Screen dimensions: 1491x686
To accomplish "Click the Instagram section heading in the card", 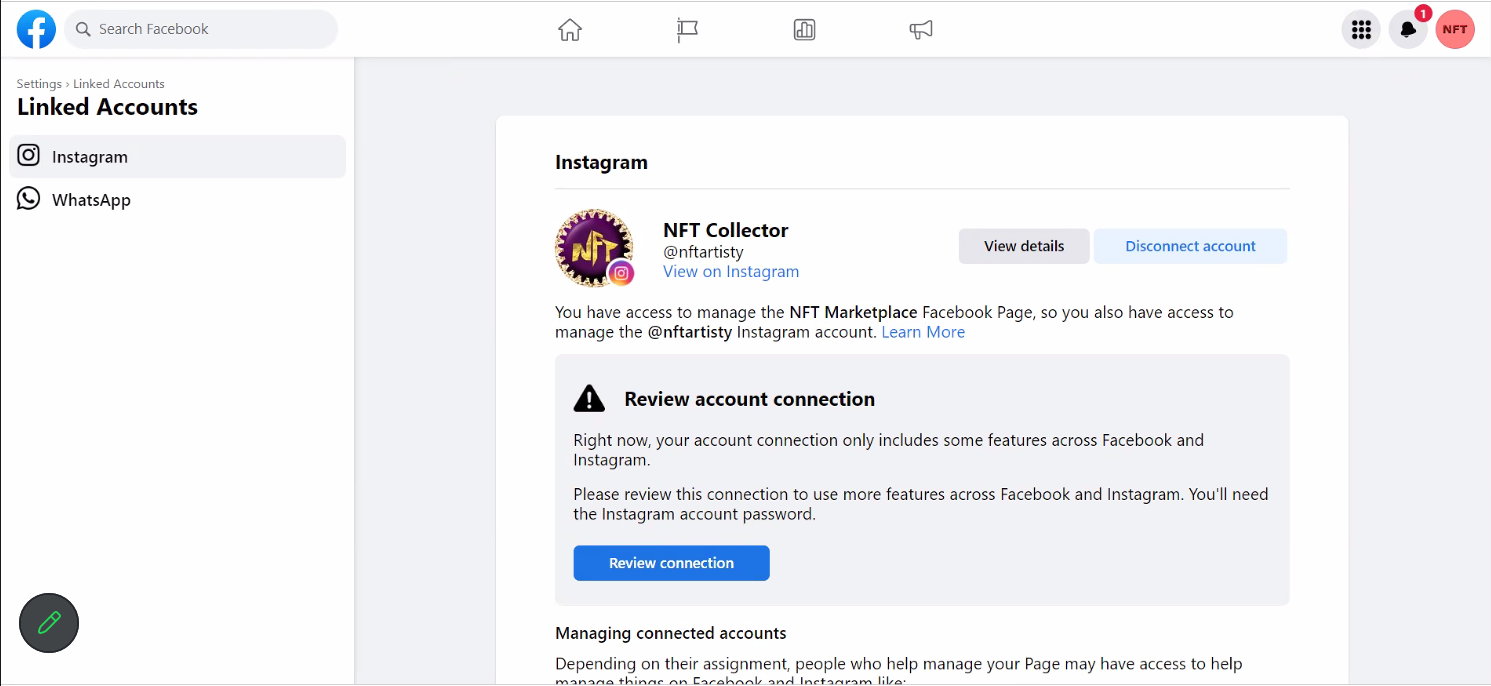I will (x=601, y=162).
